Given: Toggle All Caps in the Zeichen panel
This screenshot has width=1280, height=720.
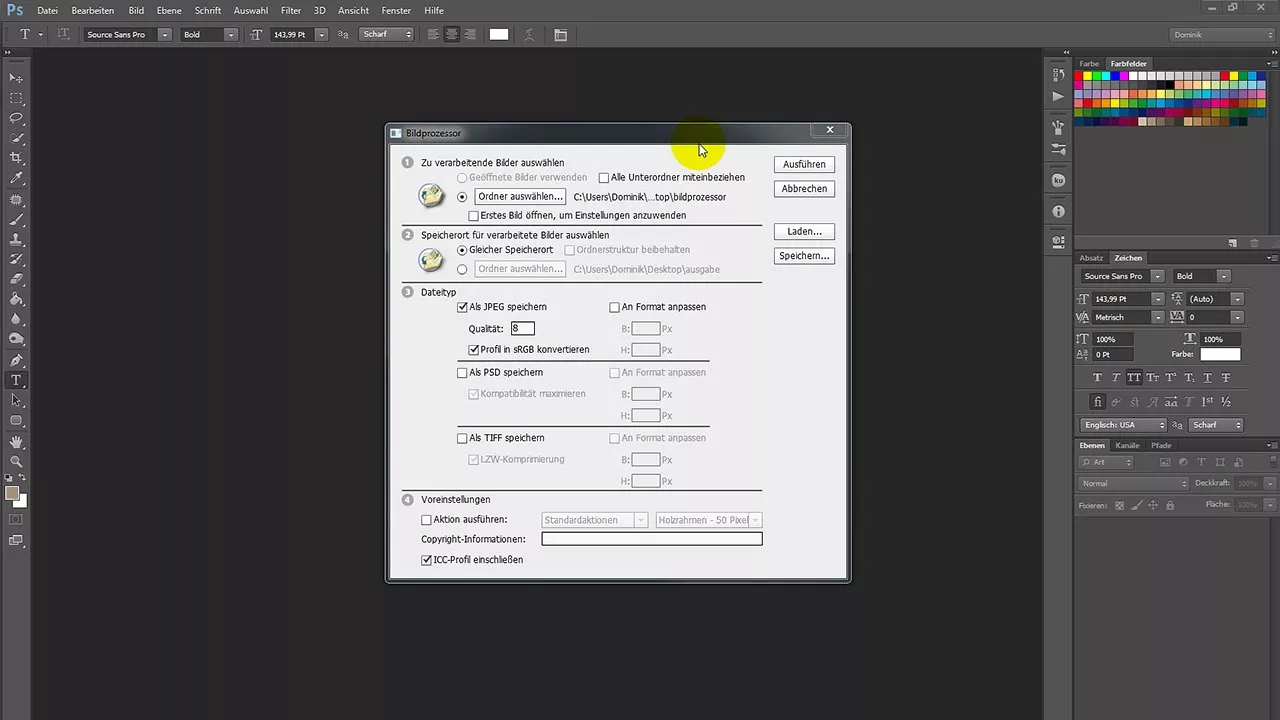Looking at the screenshot, I should click(1133, 377).
